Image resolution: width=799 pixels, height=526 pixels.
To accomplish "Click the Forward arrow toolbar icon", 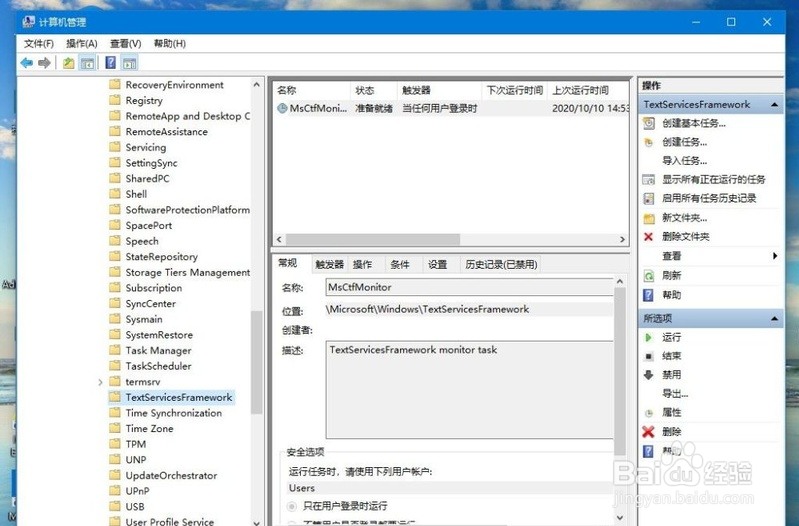I will [44, 63].
